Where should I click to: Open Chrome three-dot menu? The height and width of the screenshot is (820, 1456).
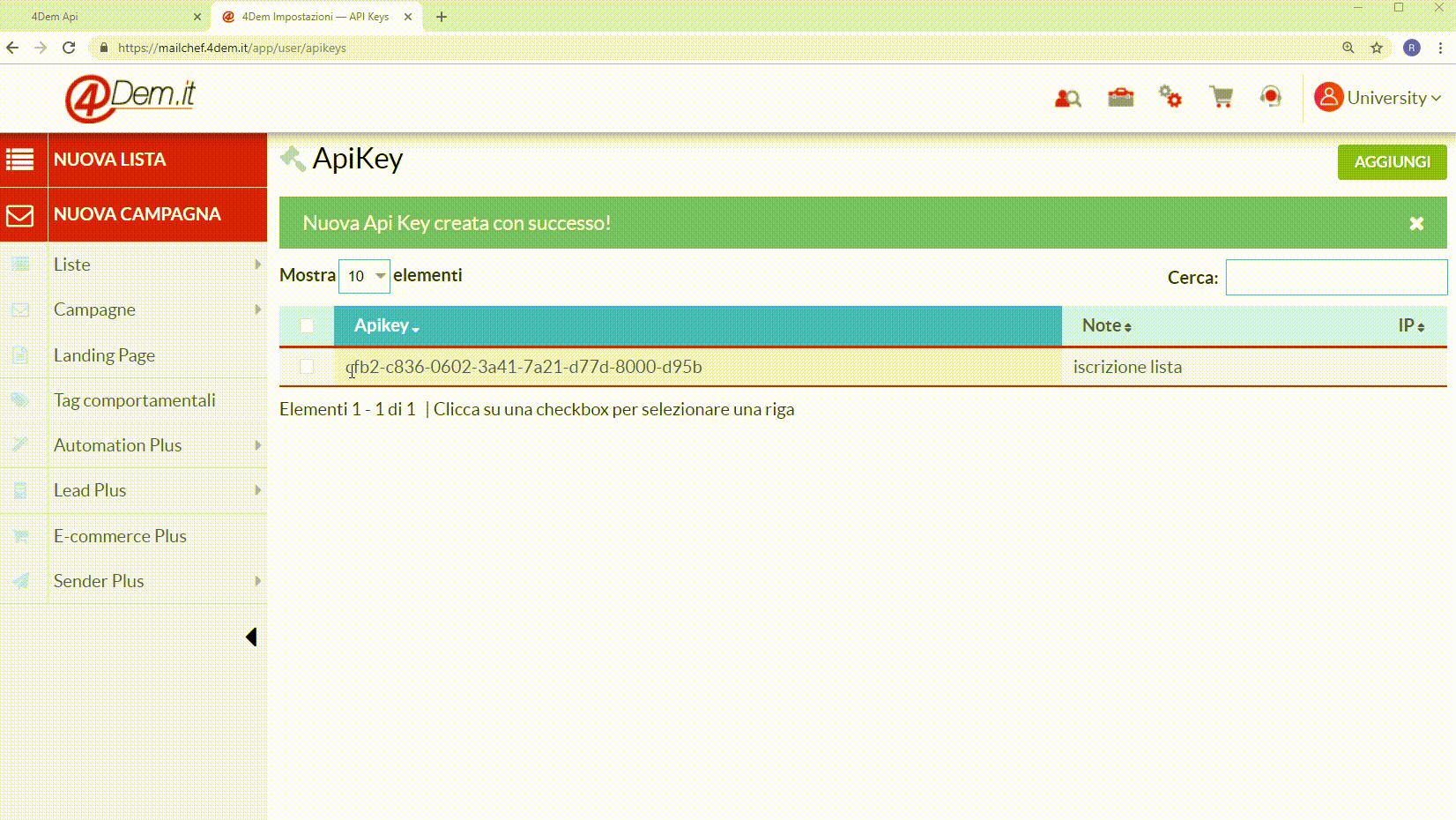pyautogui.click(x=1441, y=48)
